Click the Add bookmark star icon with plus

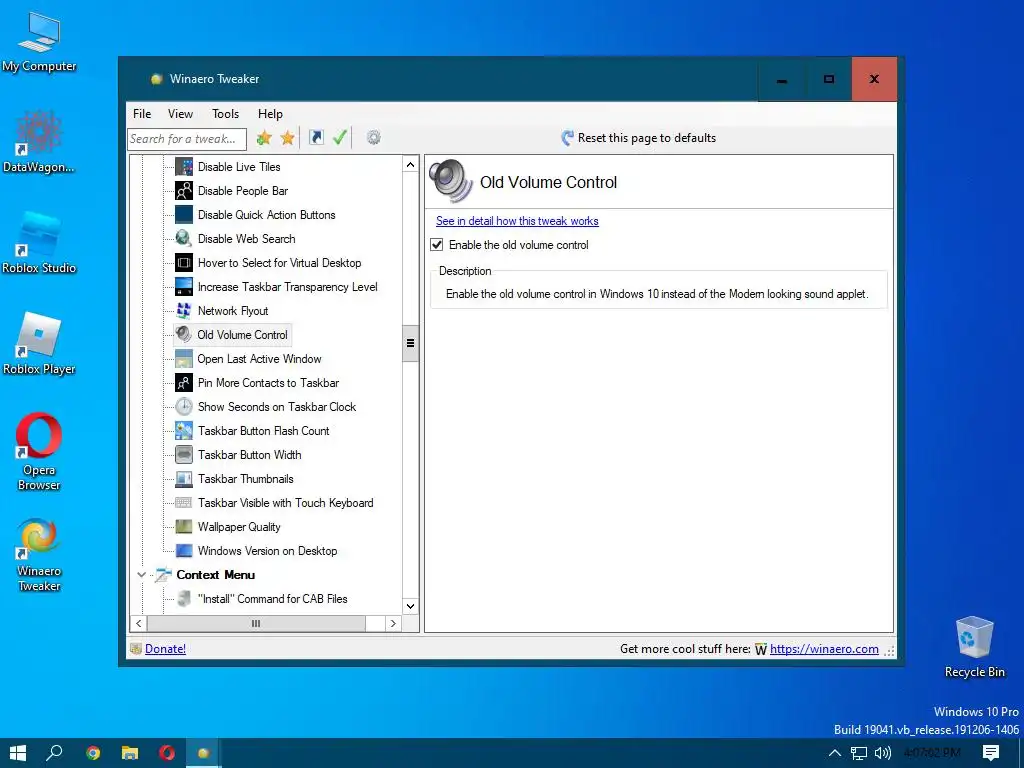pyautogui.click(x=264, y=138)
